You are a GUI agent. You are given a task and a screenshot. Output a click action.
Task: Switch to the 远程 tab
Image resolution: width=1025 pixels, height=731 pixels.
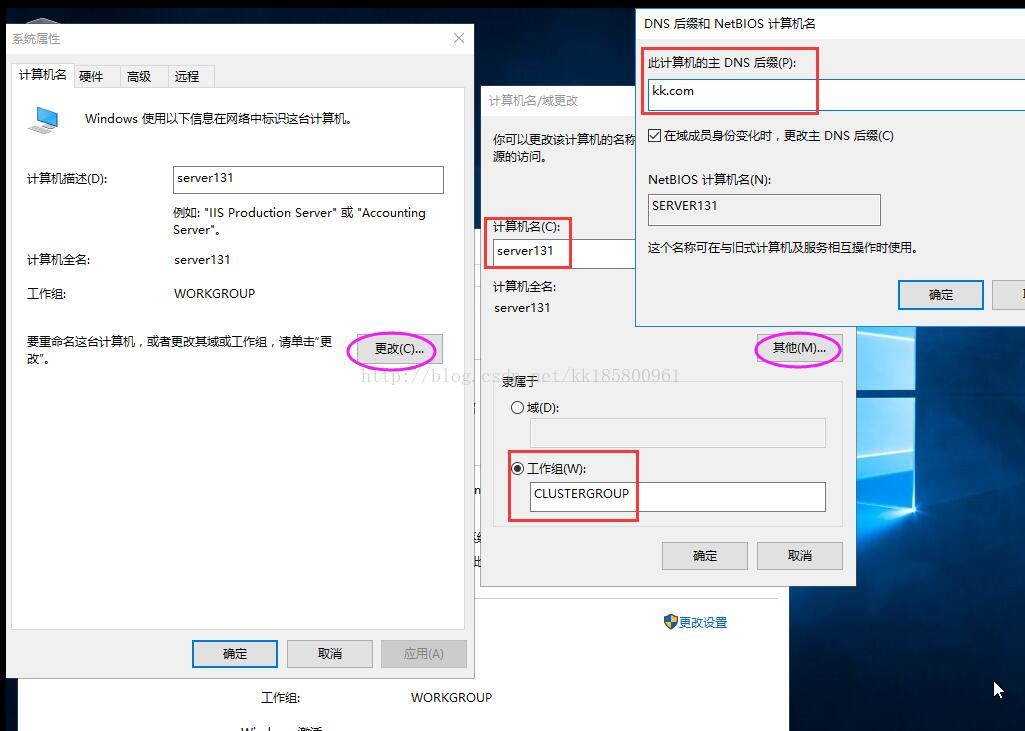click(187, 76)
